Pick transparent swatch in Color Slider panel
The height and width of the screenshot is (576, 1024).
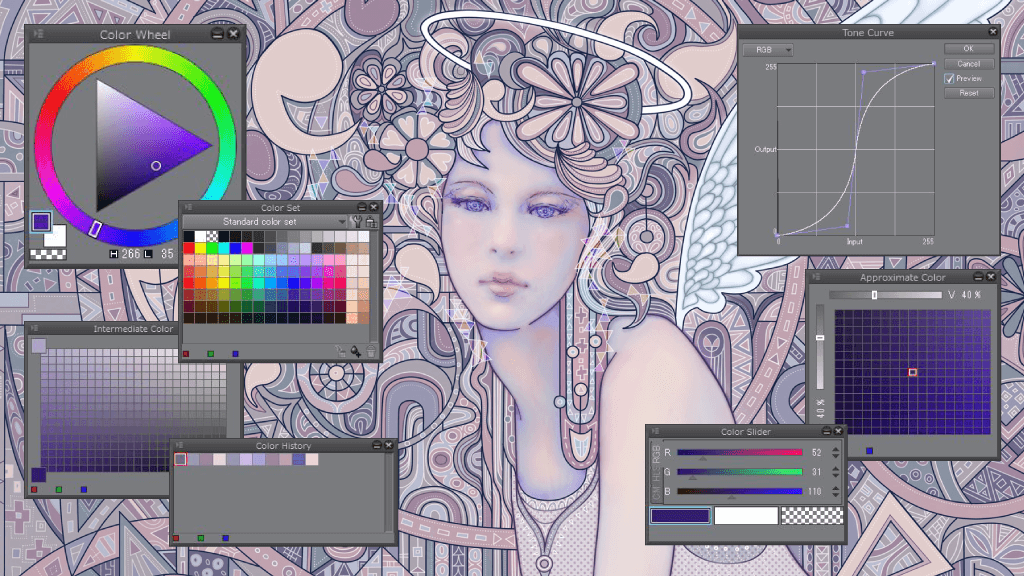click(x=811, y=516)
